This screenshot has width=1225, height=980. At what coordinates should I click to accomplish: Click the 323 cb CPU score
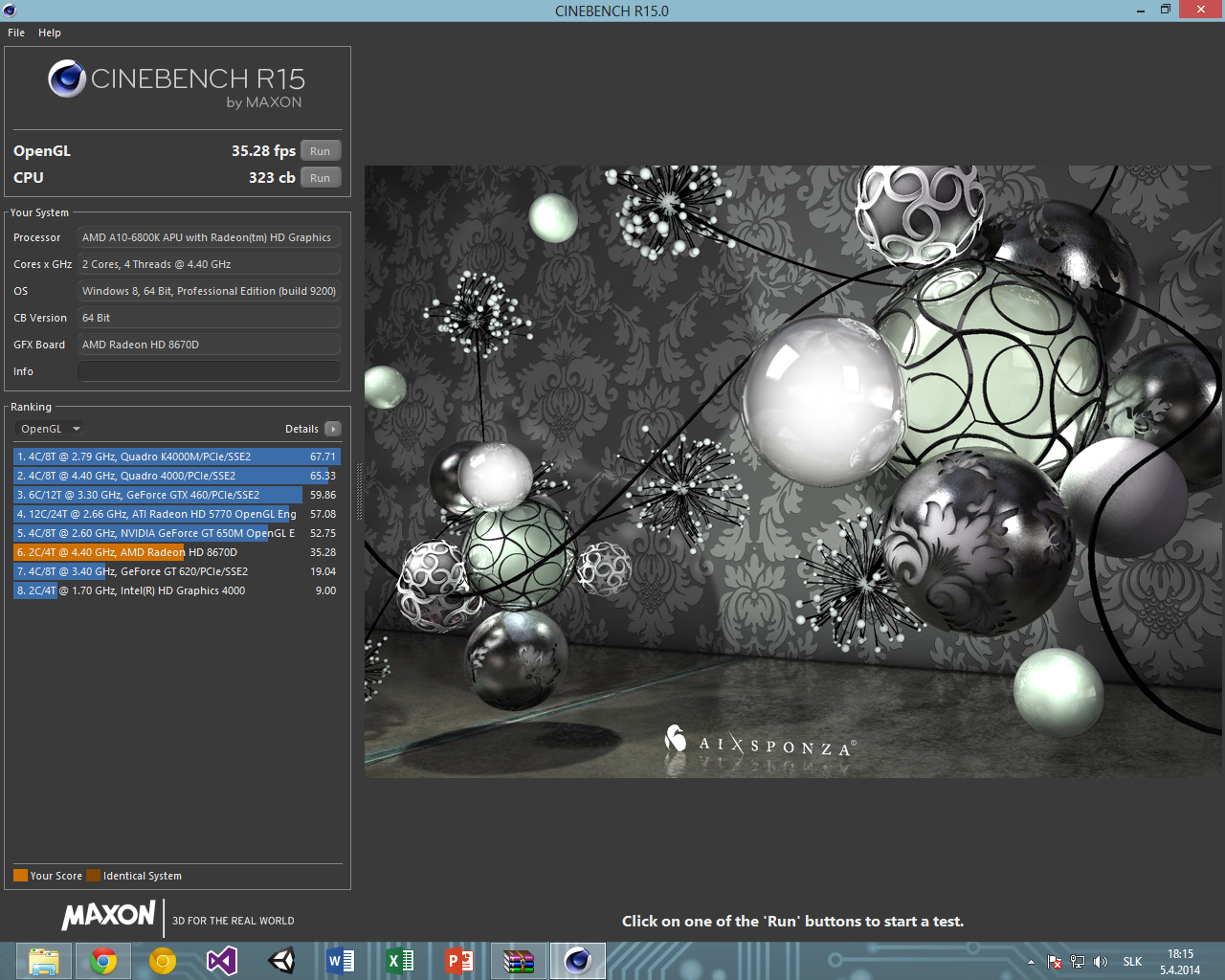click(x=272, y=178)
